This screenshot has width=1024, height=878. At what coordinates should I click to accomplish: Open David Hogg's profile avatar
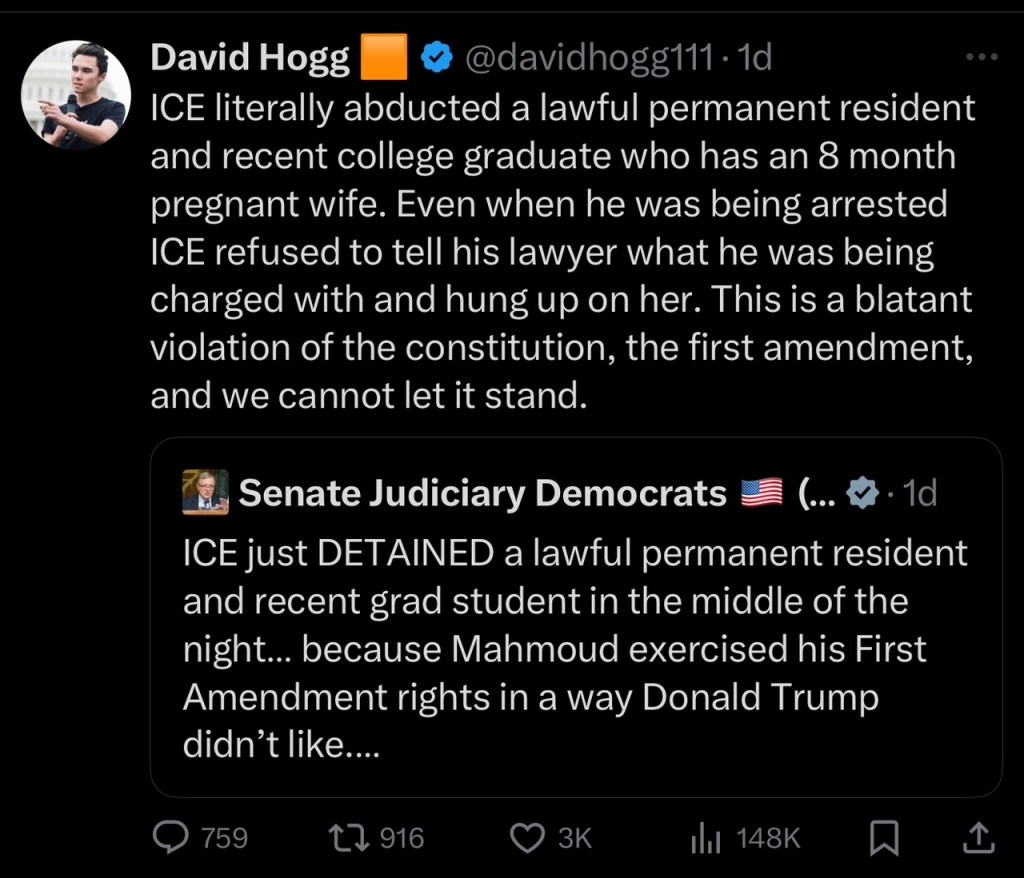[x=76, y=95]
